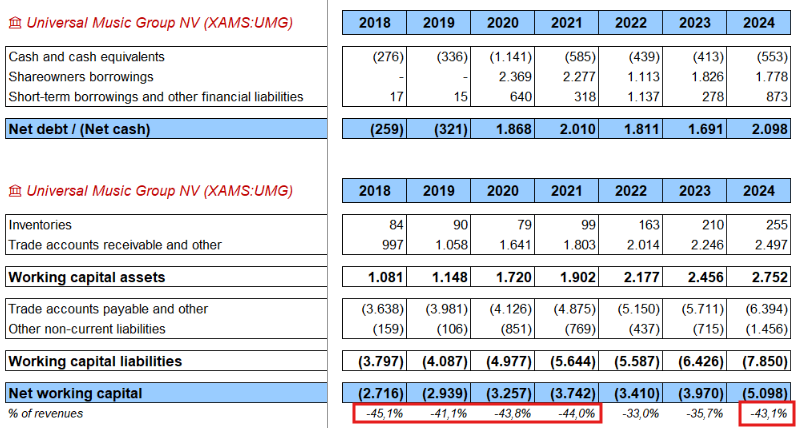
Task: Select the Inventories value 84
Action: (396, 224)
